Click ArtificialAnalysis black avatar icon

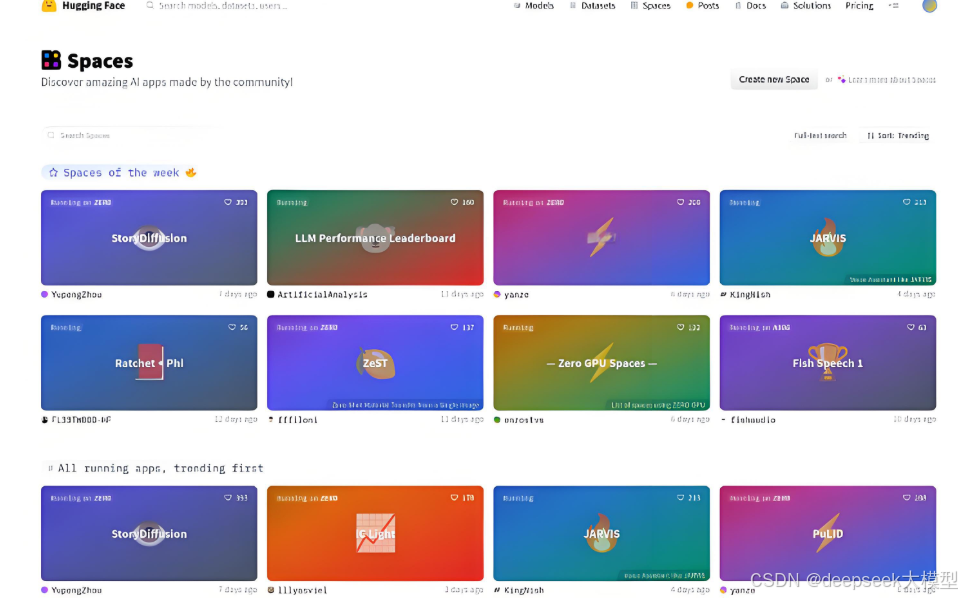(271, 294)
